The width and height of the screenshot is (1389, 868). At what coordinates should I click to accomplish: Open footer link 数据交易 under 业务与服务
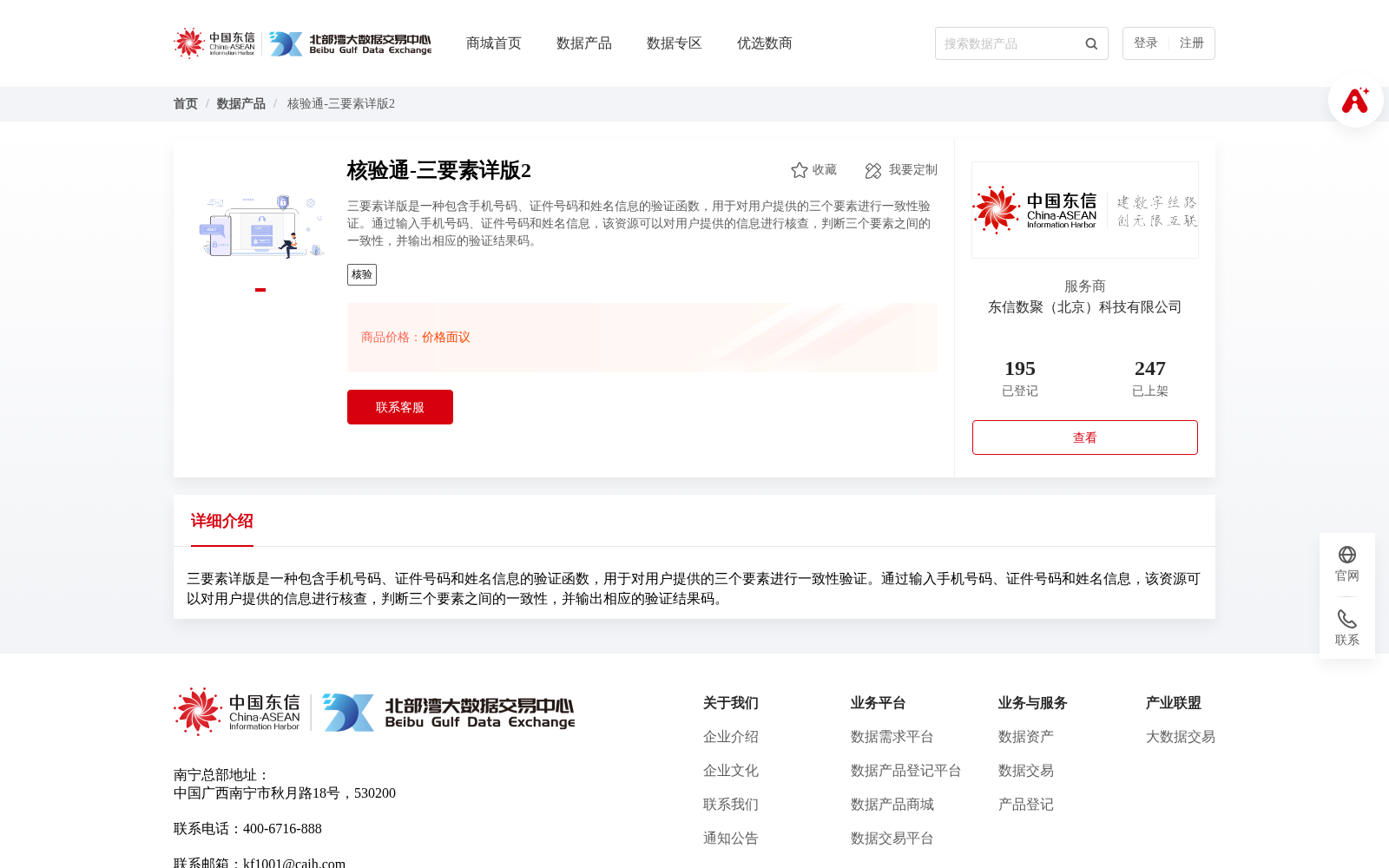[1026, 771]
